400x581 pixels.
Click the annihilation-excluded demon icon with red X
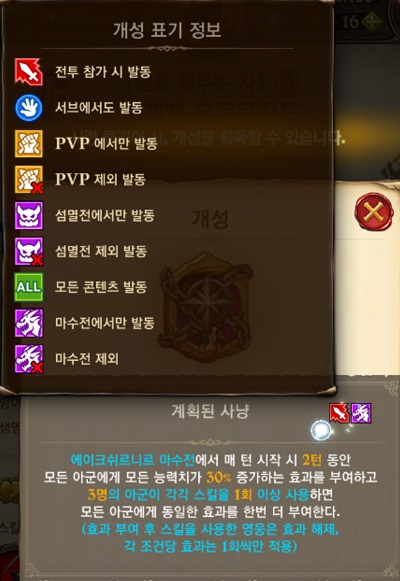pos(29,251)
